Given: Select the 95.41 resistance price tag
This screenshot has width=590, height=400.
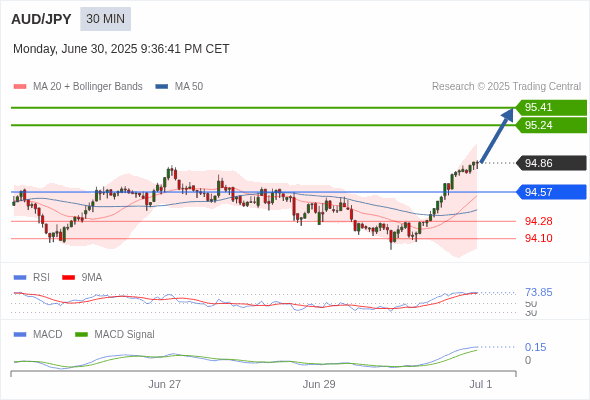Looking at the screenshot, I should coord(551,107).
